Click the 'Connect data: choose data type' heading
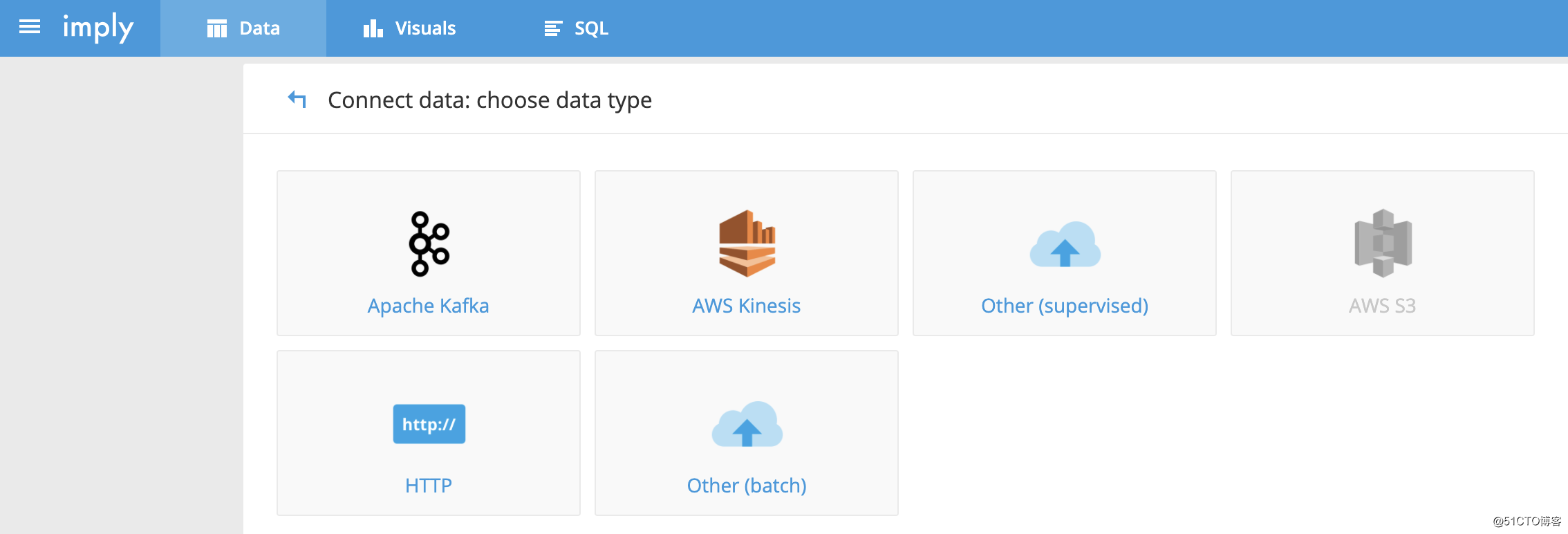Viewport: 1568px width, 534px height. tap(489, 100)
